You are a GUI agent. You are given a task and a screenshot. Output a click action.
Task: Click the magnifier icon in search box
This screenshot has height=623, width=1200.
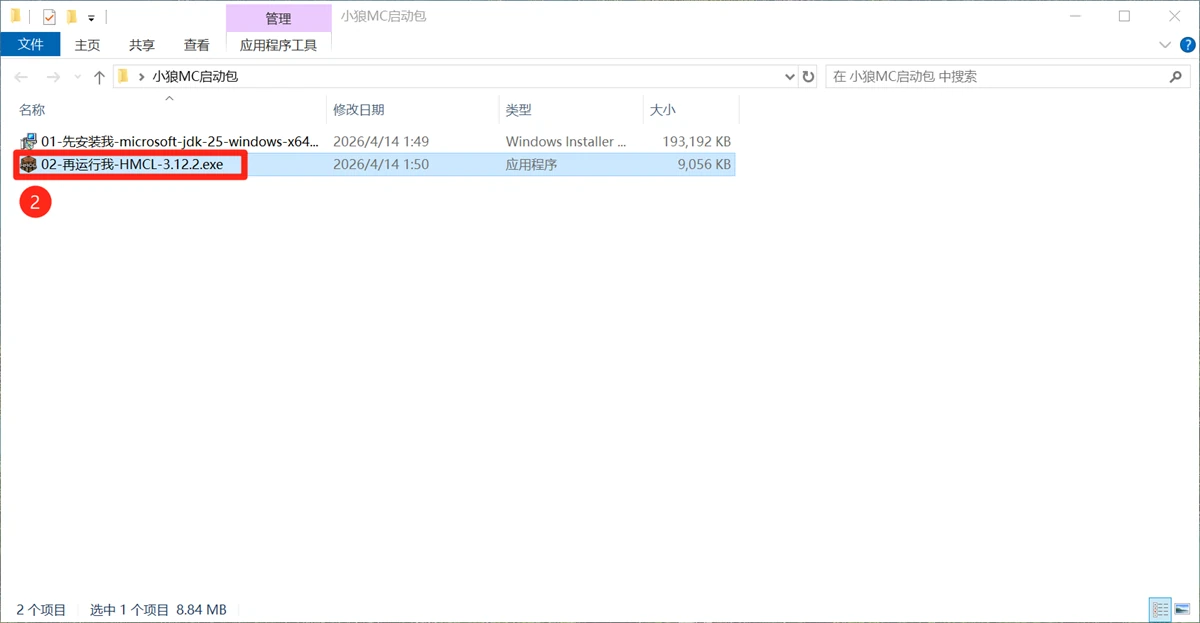point(1176,77)
